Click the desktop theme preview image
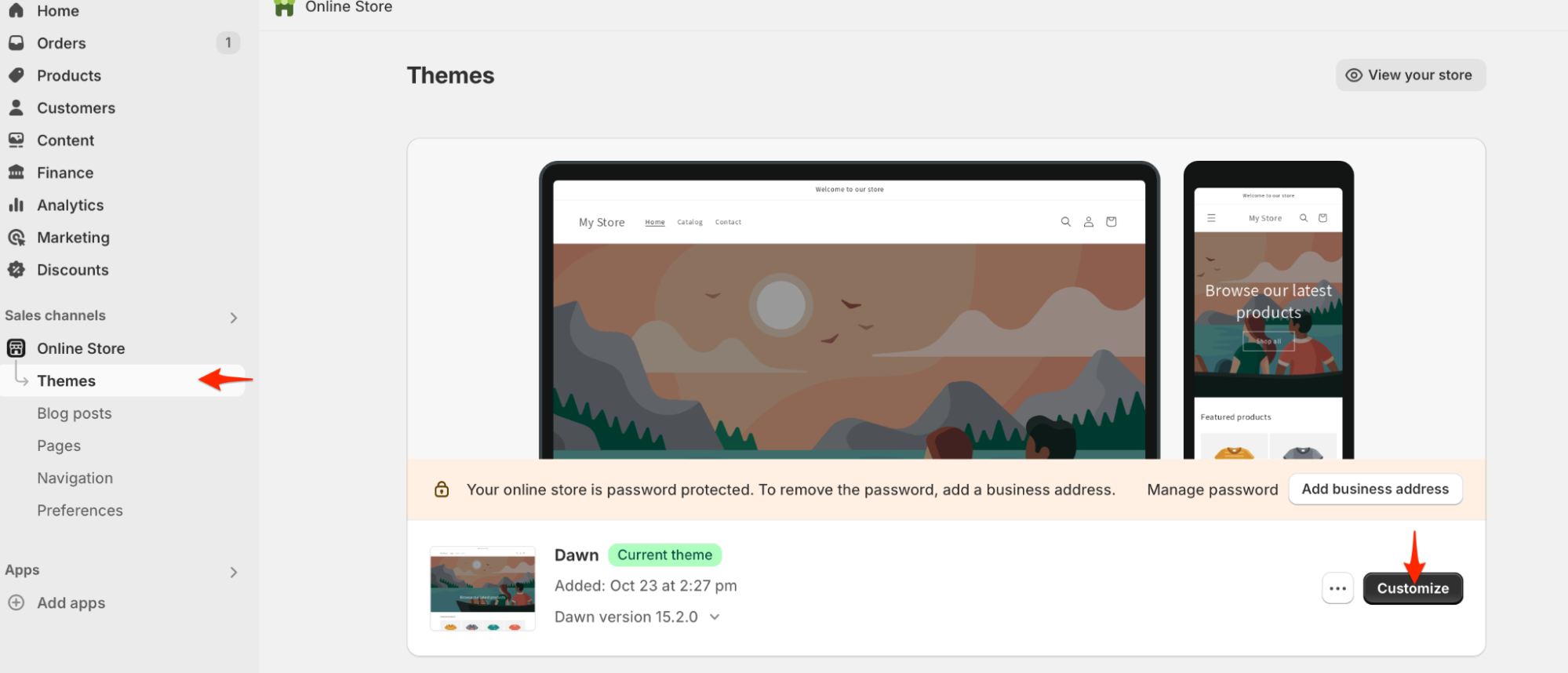The image size is (1568, 673). [x=849, y=310]
